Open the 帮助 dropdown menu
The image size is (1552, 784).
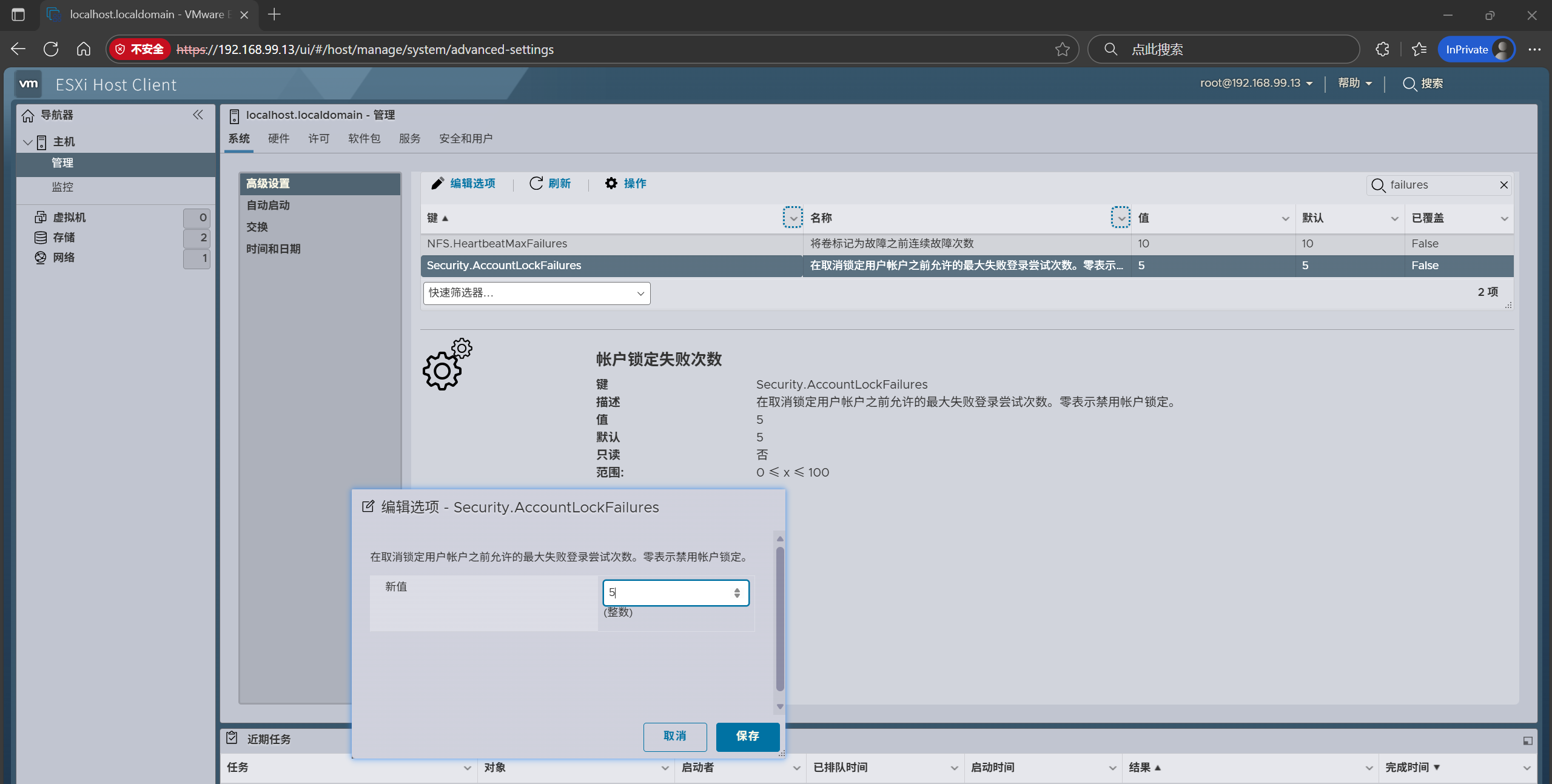coord(1355,83)
